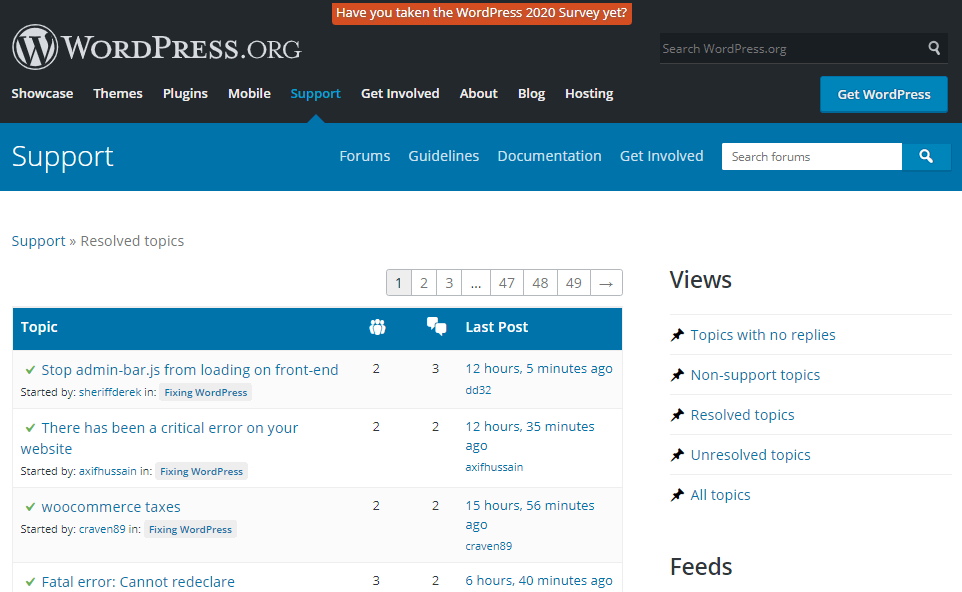Go to page 3 in pagination

[449, 283]
